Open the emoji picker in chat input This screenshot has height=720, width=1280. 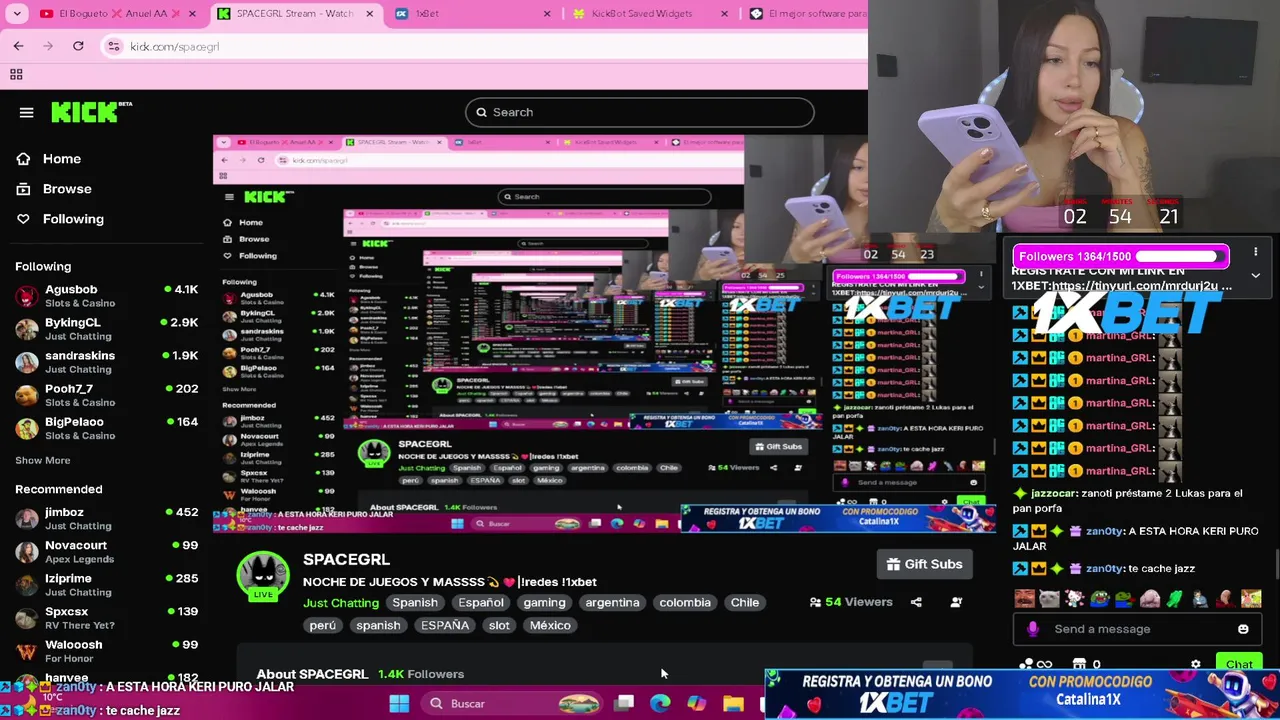(1243, 629)
